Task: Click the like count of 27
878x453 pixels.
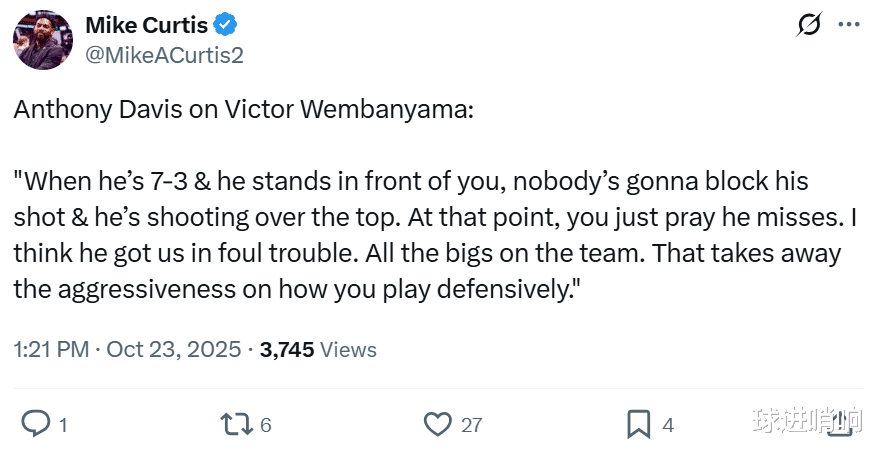Action: pos(471,425)
